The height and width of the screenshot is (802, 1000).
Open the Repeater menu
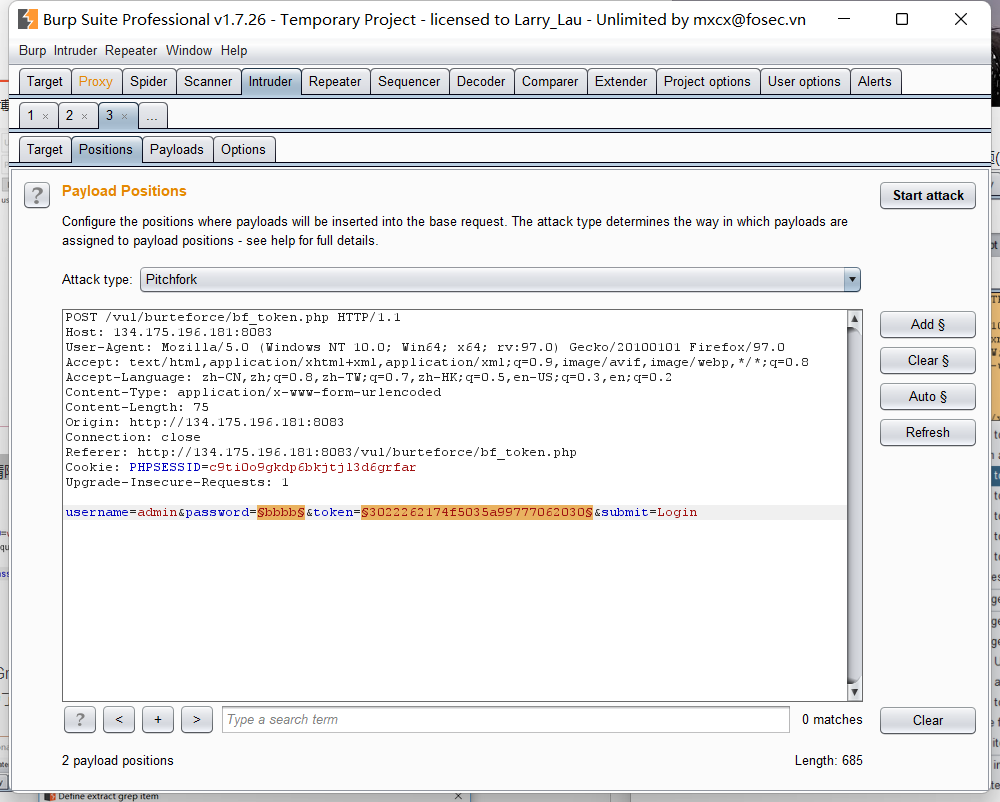pos(131,50)
